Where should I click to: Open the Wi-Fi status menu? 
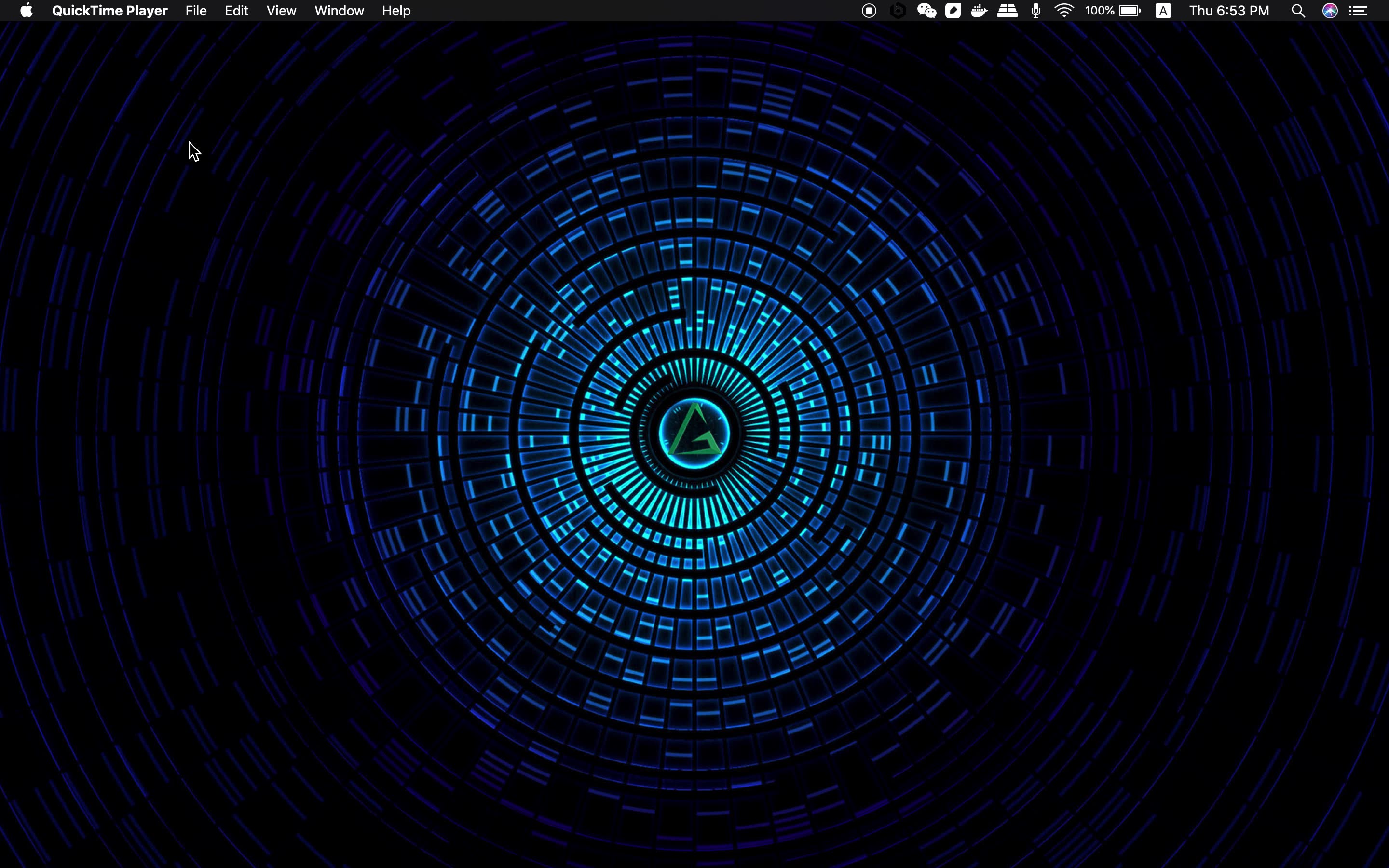coord(1064,10)
